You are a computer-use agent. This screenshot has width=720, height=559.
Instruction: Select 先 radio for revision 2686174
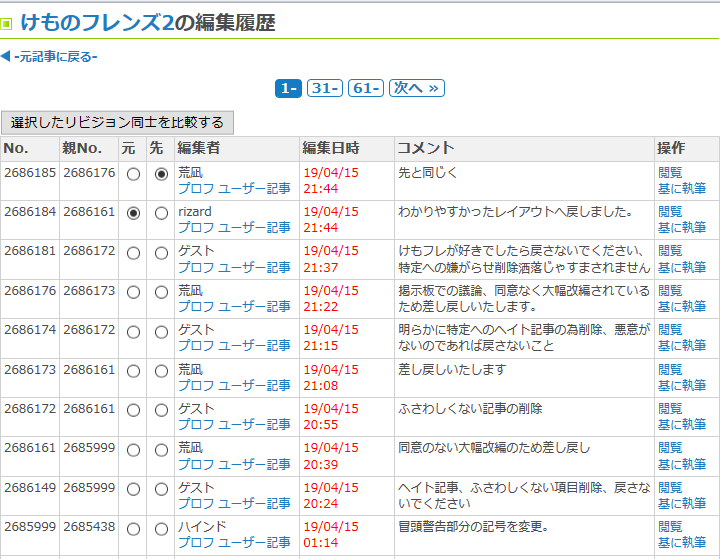click(161, 332)
